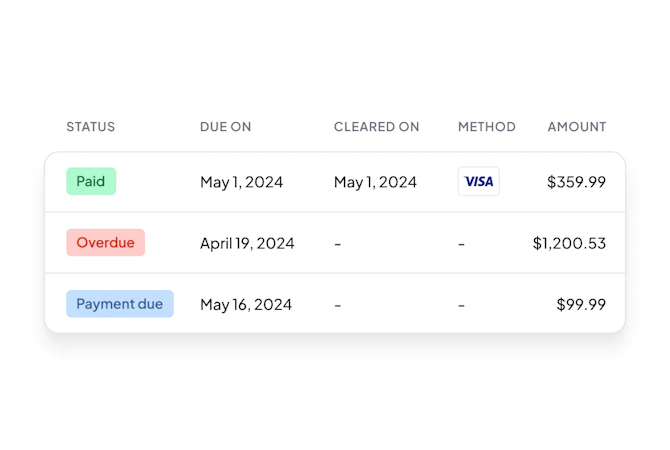Click the cleared-on dash in Overdue row
The height and width of the screenshot is (450, 670).
click(338, 243)
